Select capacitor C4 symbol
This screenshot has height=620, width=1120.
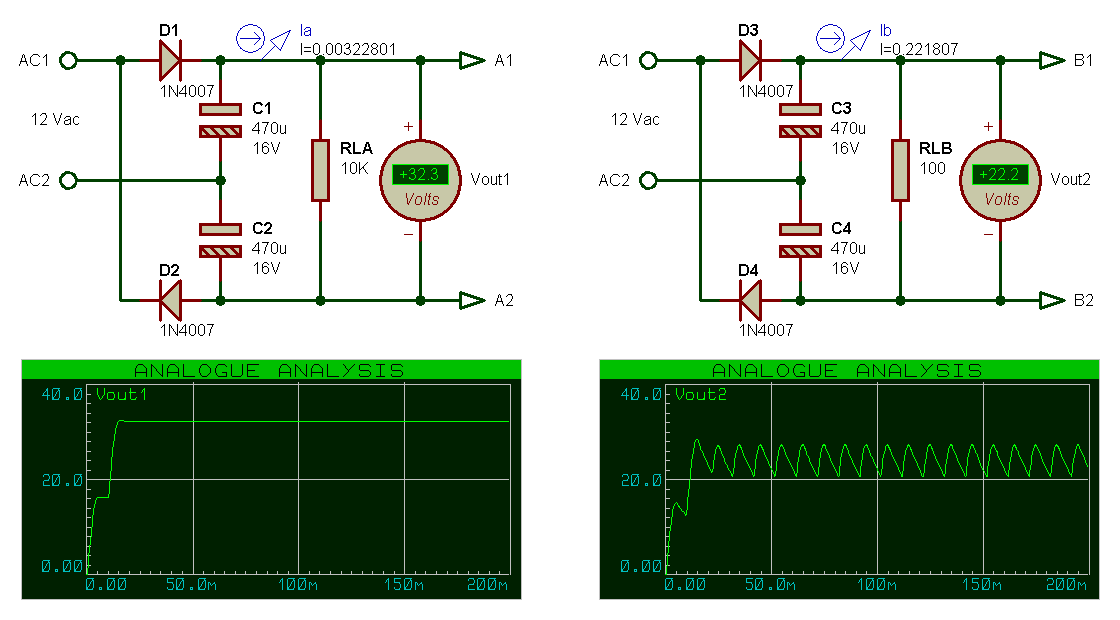tap(801, 240)
